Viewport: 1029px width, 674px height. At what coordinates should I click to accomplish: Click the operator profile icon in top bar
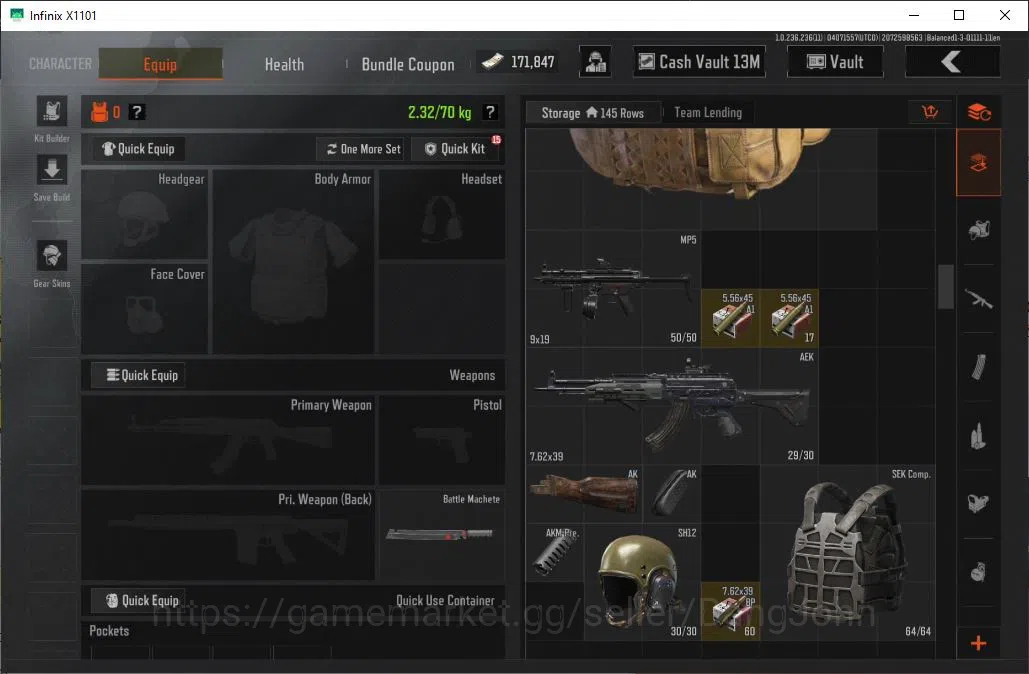point(595,62)
